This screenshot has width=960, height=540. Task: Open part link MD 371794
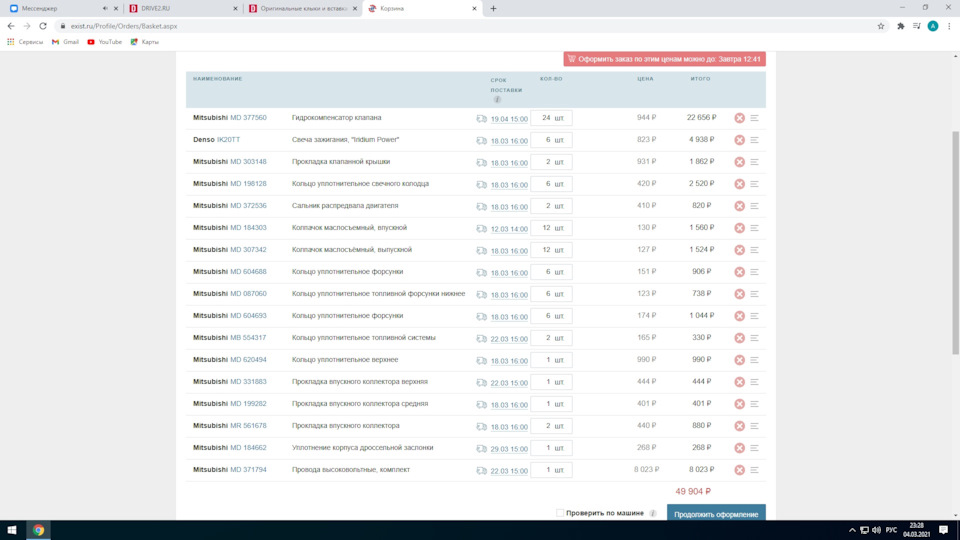coord(248,470)
